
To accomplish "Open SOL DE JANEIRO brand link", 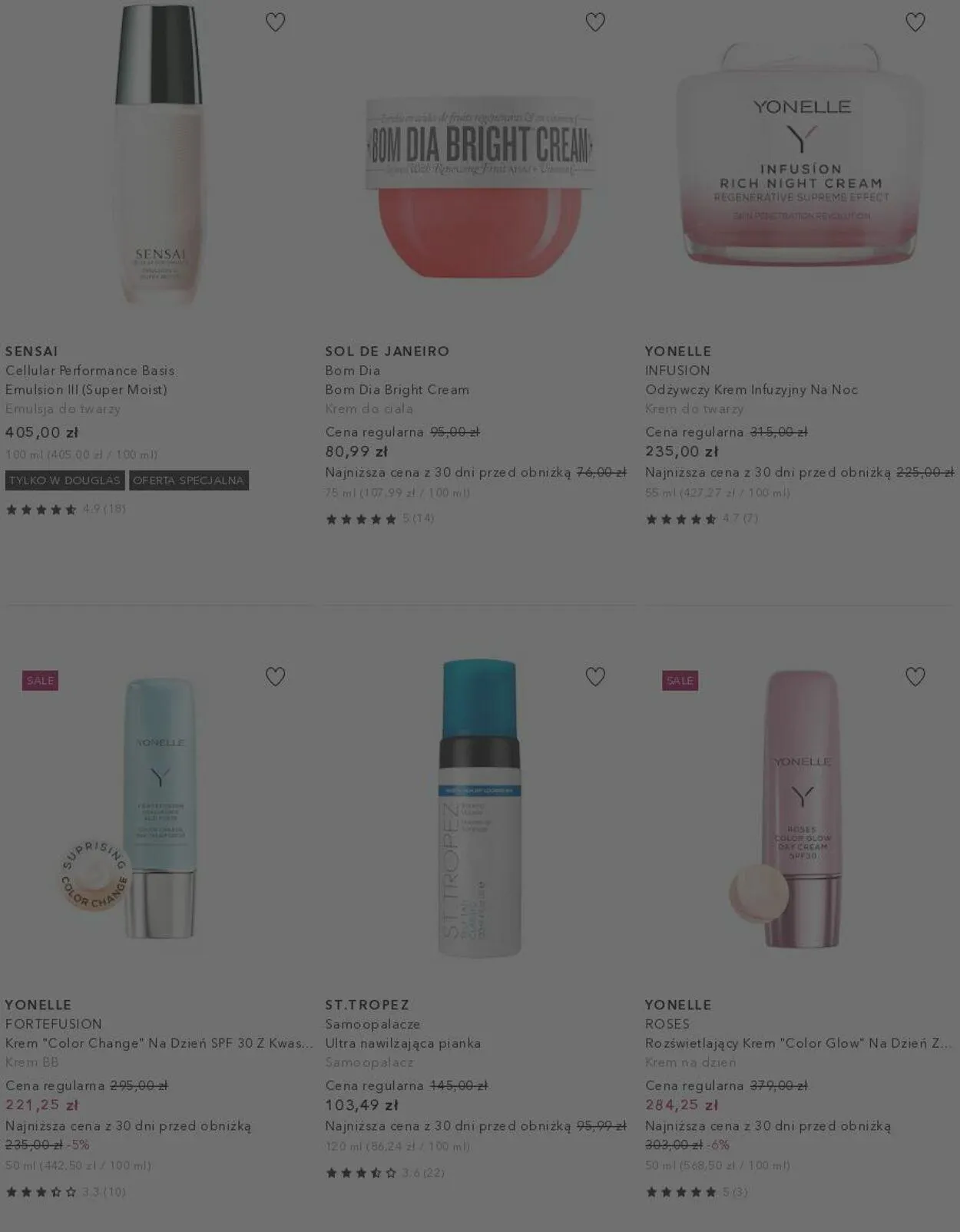I will (x=387, y=352).
